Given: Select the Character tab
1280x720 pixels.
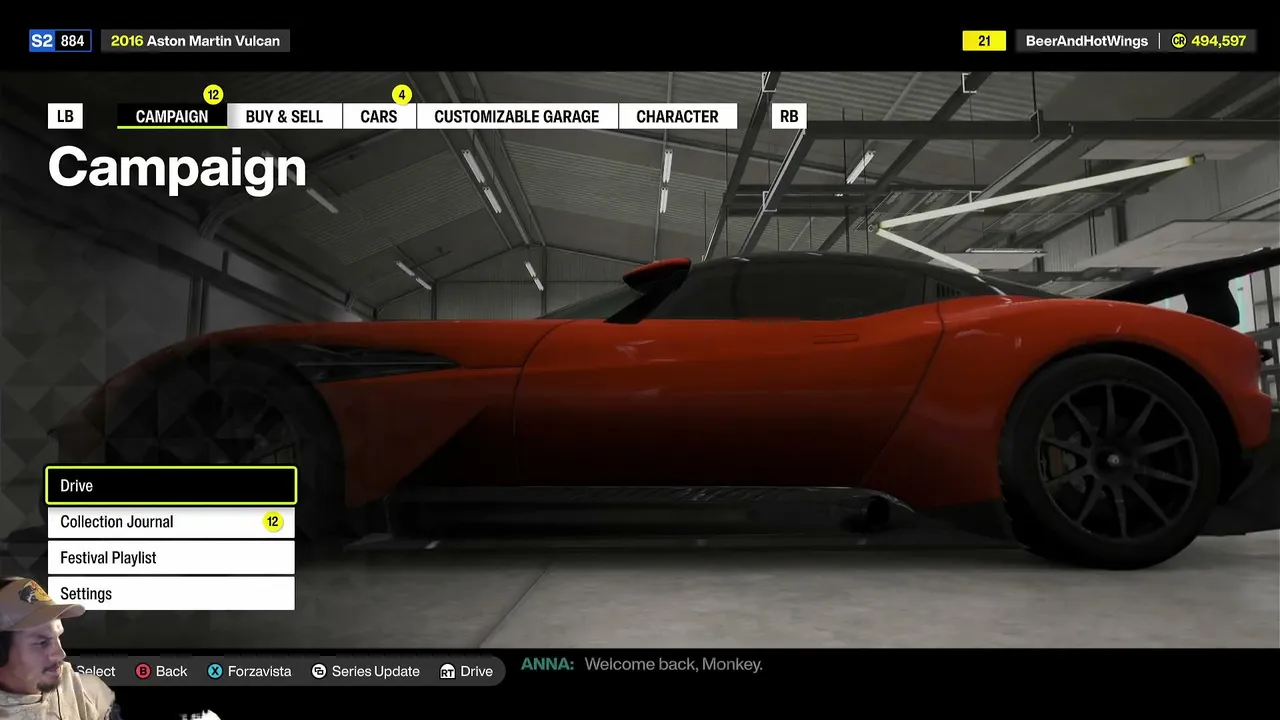Looking at the screenshot, I should (677, 116).
